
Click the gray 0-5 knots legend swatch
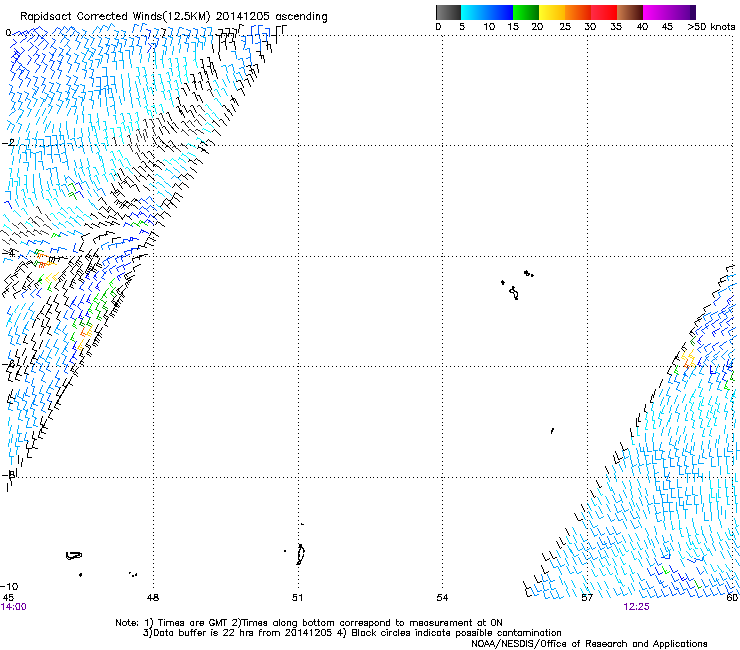point(448,12)
